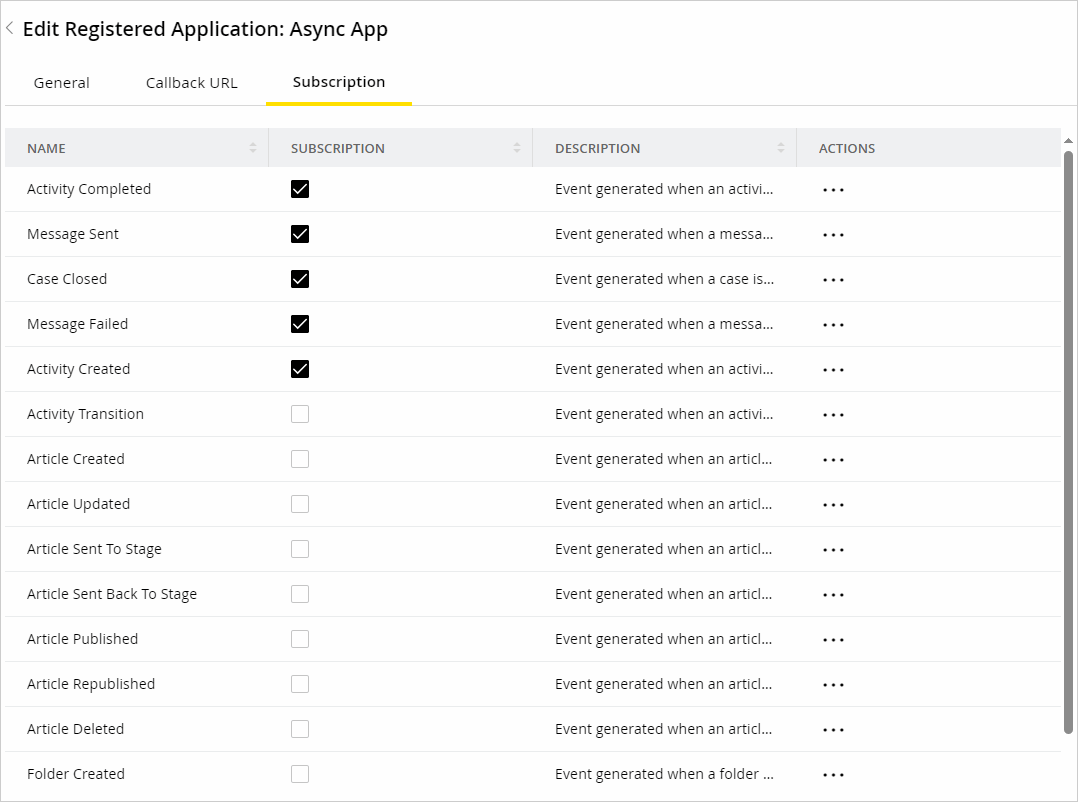Image resolution: width=1078 pixels, height=802 pixels.
Task: Check the Article Deleted subscription box
Action: (300, 729)
